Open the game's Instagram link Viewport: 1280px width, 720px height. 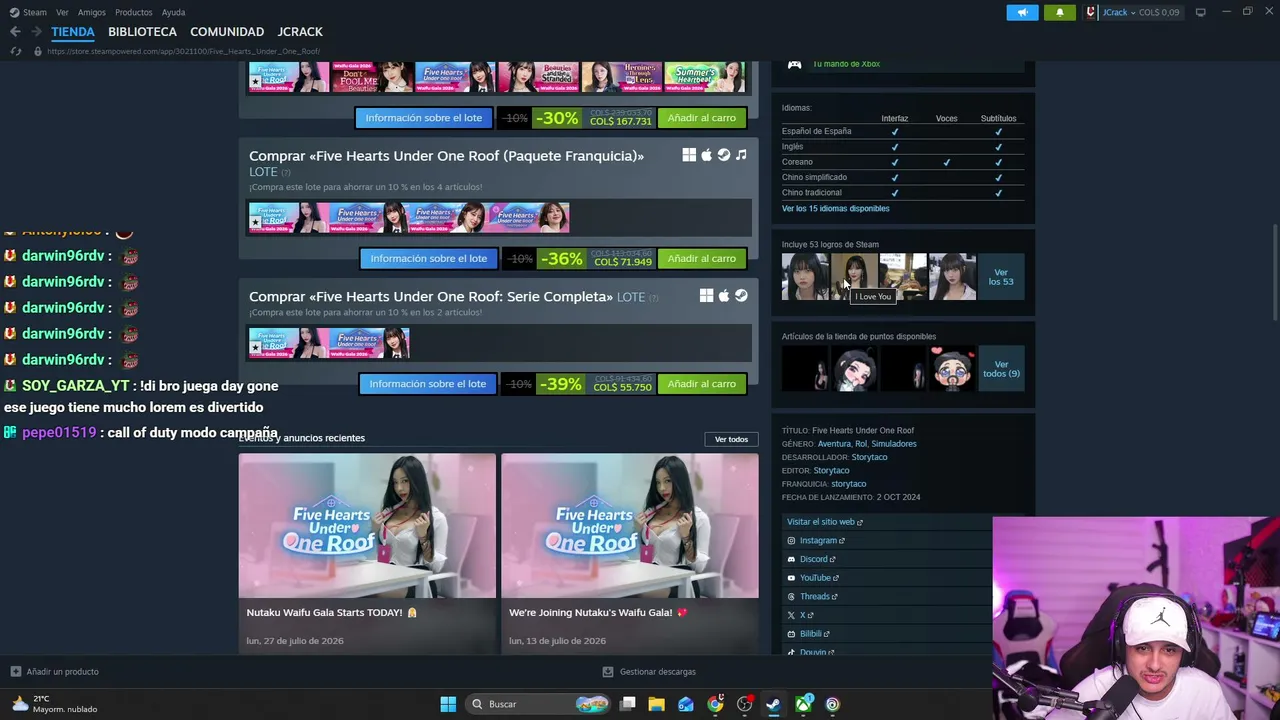pyautogui.click(x=821, y=541)
